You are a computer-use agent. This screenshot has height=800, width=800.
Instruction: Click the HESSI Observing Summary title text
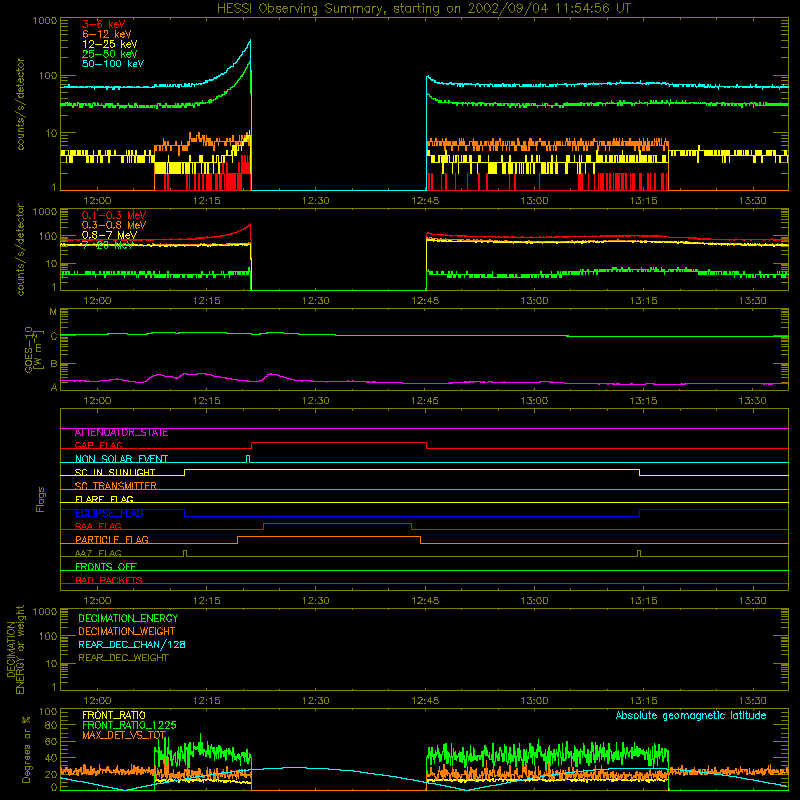click(423, 9)
